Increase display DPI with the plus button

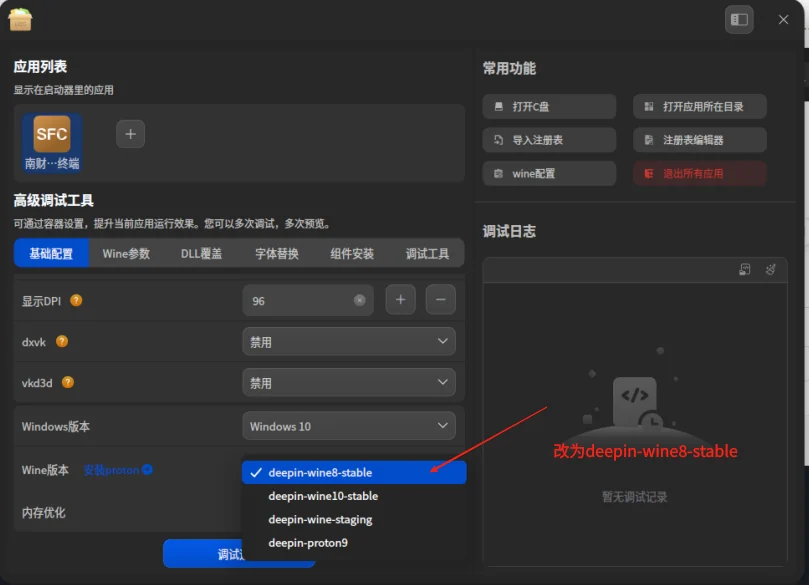[x=400, y=300]
